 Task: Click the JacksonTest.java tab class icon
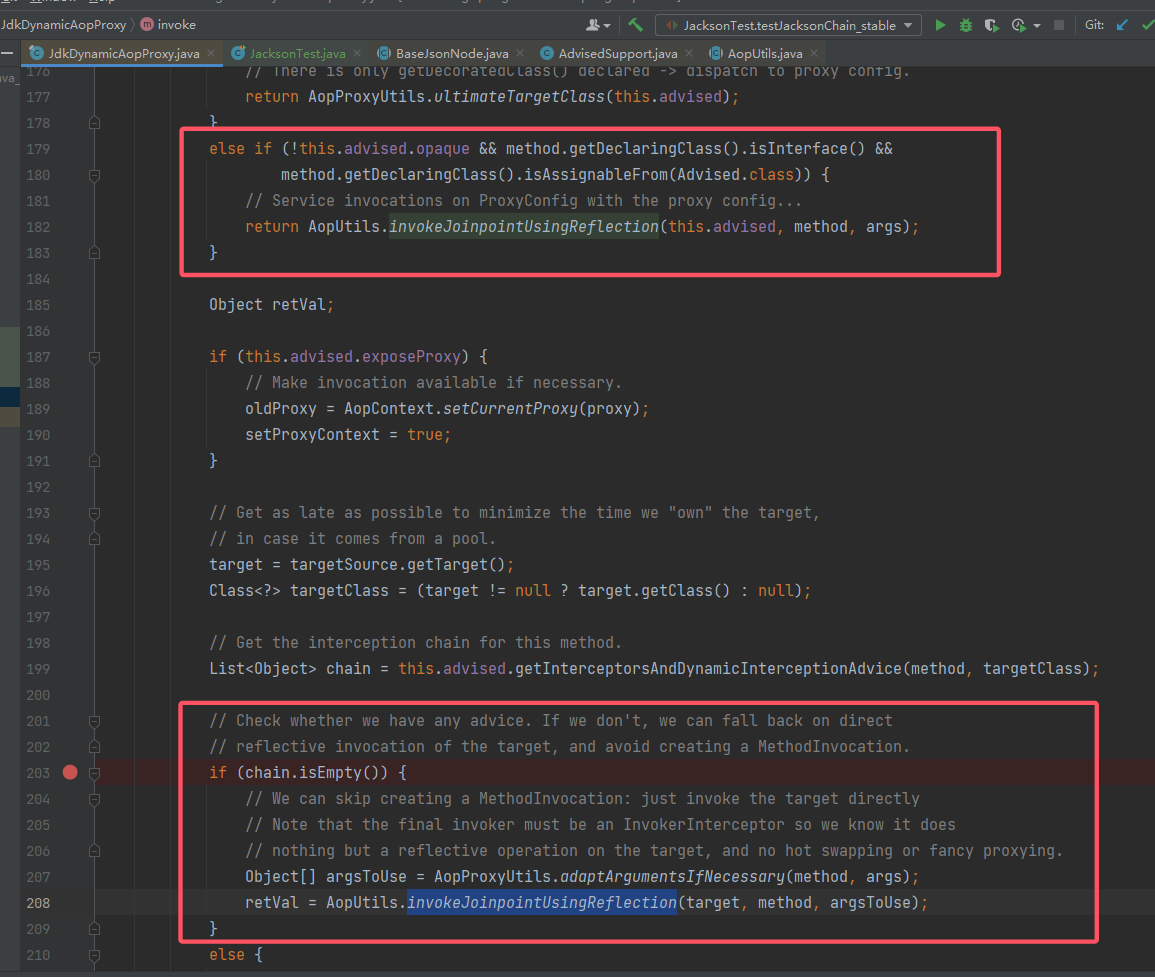[x=238, y=53]
